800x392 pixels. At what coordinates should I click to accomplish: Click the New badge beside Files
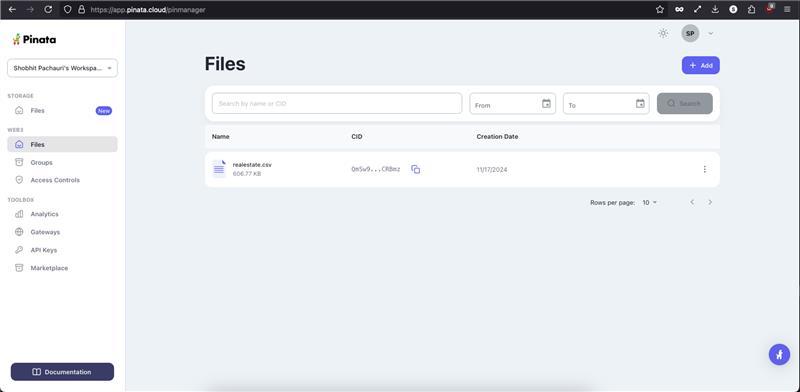104,111
